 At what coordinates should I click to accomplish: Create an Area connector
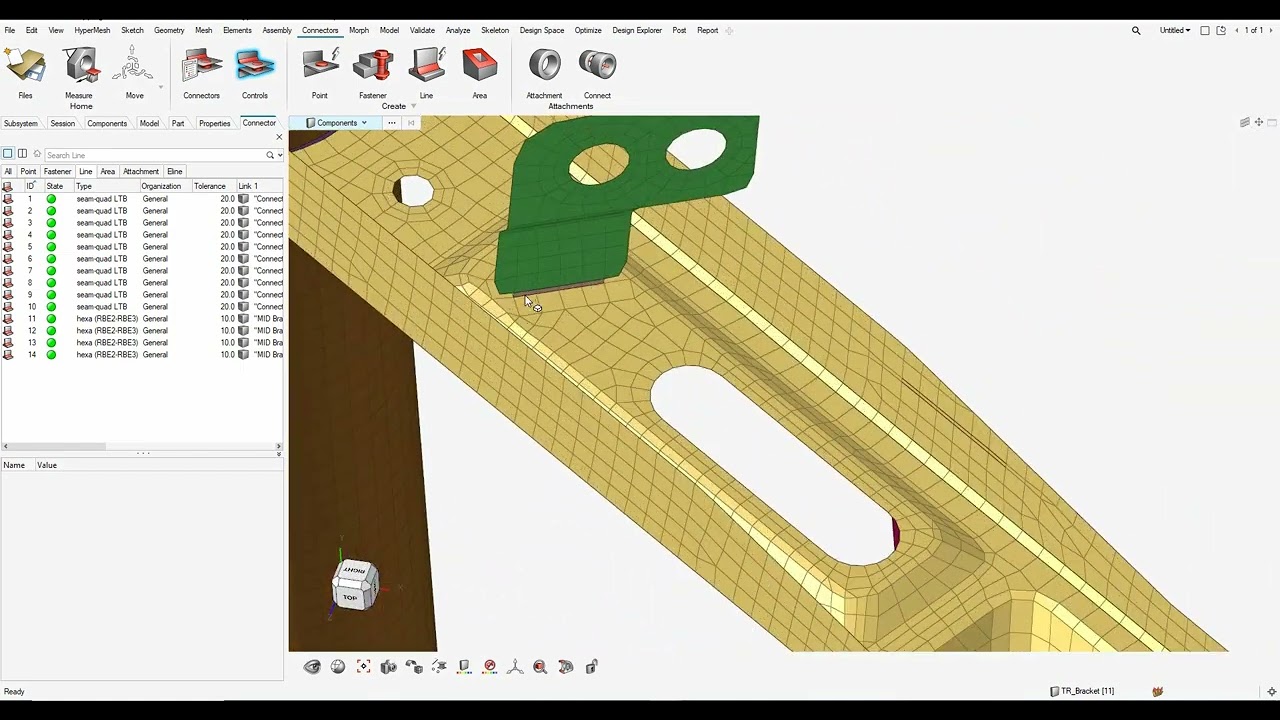click(x=480, y=74)
